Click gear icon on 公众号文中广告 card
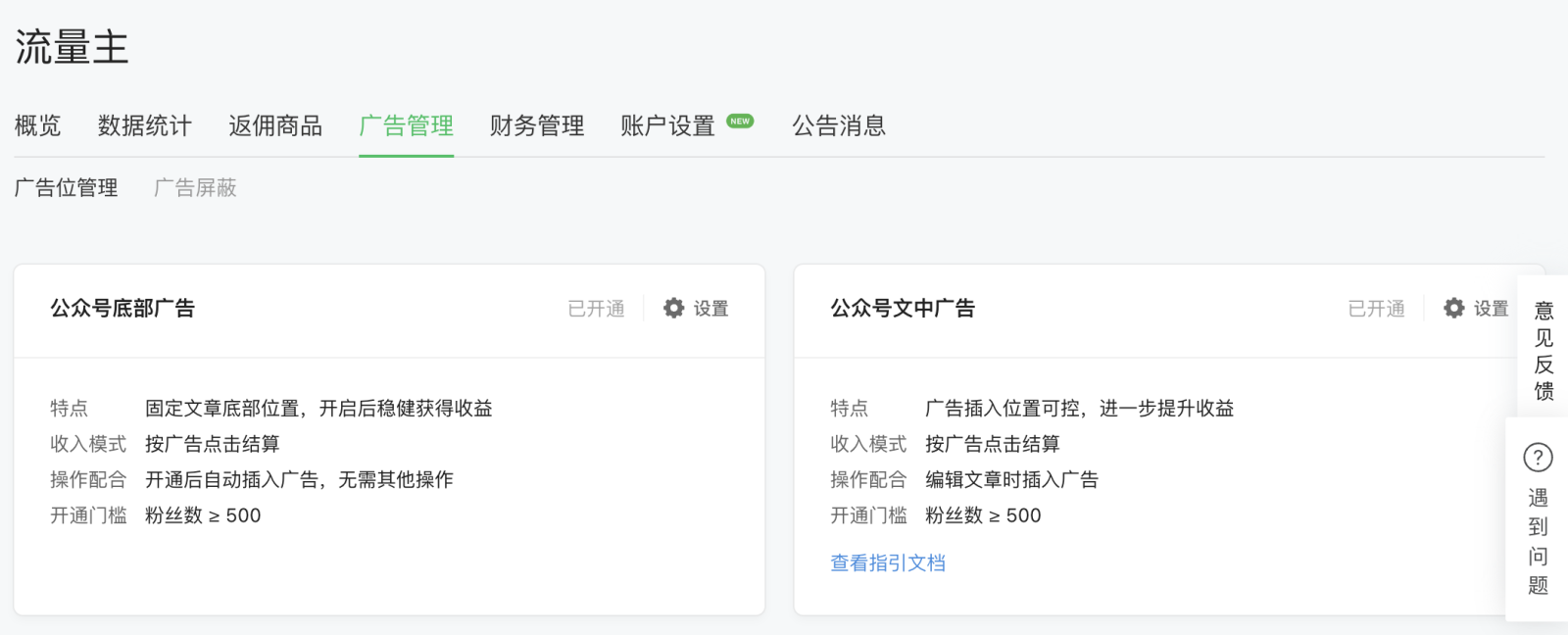This screenshot has width=1568, height=635. click(x=1453, y=308)
